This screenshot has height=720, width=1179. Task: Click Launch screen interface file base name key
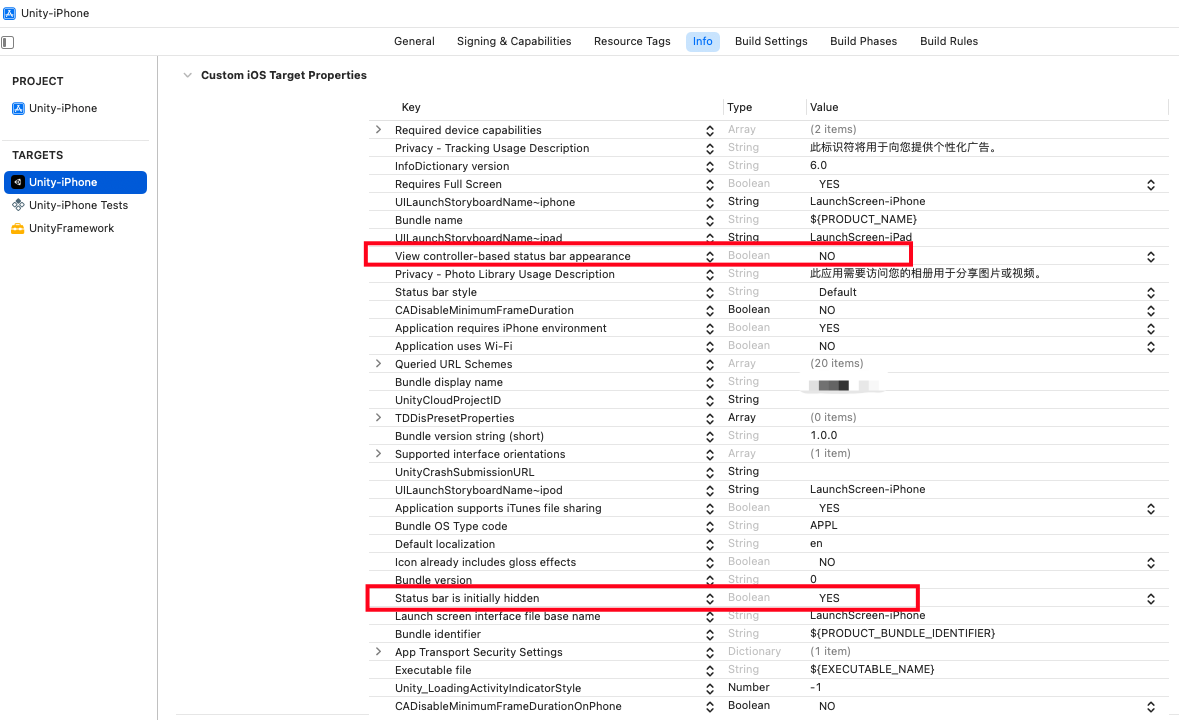(x=497, y=616)
